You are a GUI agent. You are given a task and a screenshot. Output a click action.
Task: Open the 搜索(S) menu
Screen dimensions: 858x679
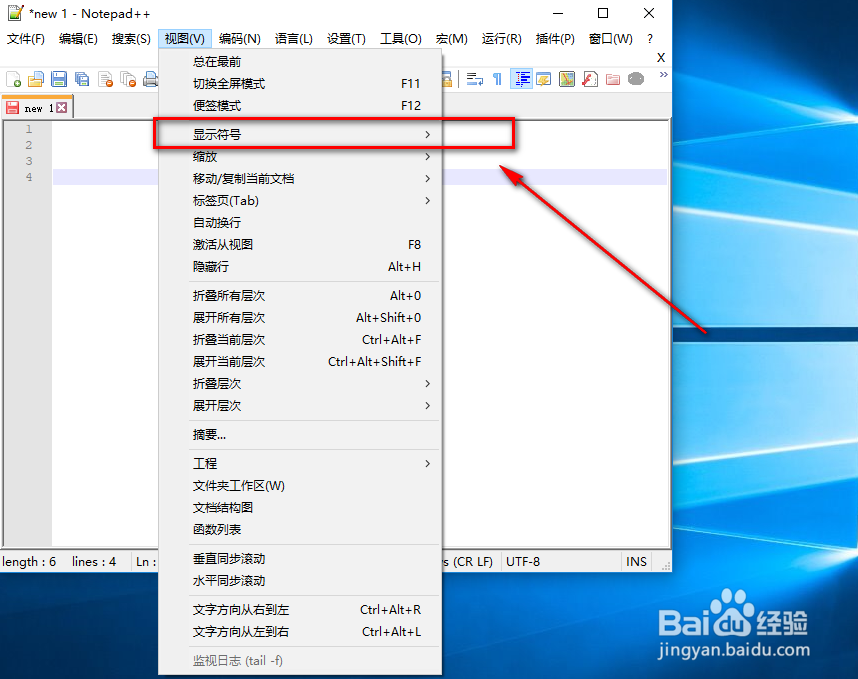(x=131, y=38)
